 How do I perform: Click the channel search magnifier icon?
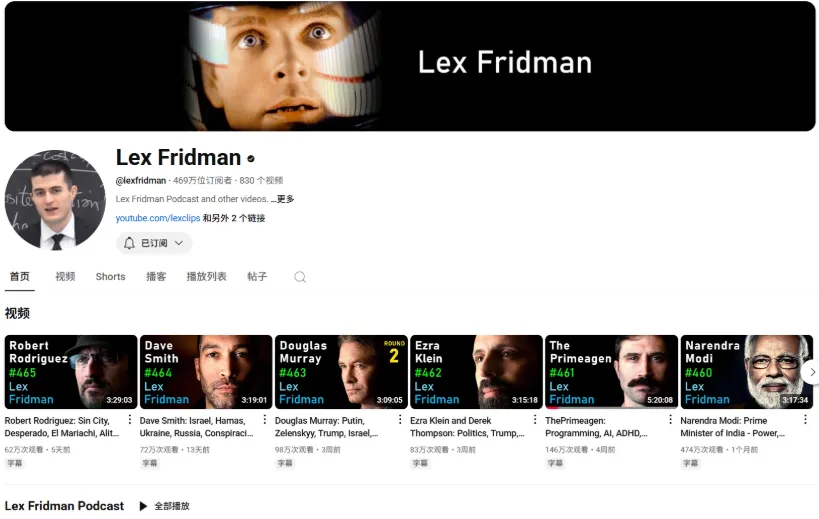pos(300,277)
